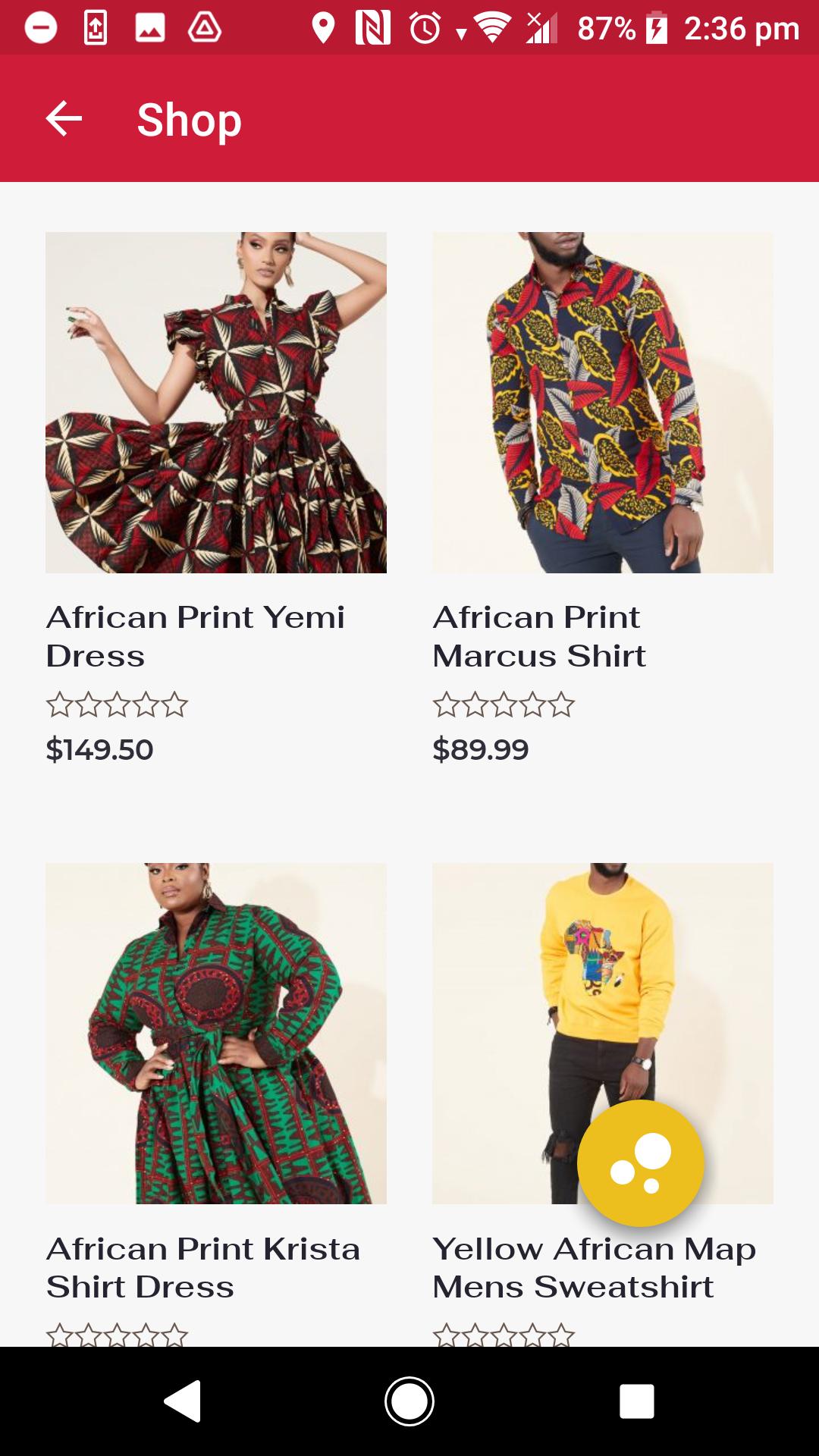Tap the alarm clock status icon
This screenshot has width=819, height=1456.
[425, 29]
